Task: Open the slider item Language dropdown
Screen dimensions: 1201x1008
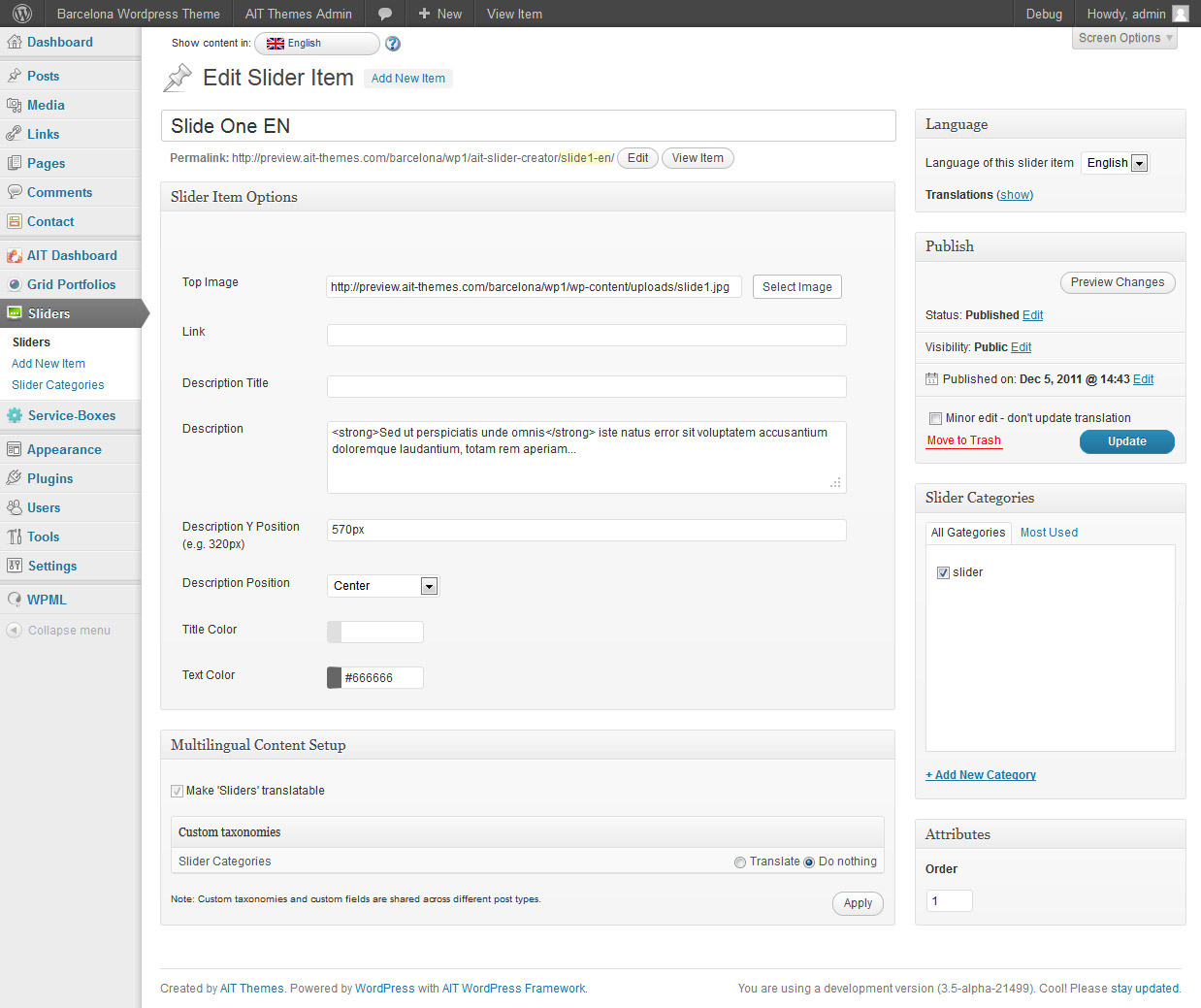Action: tap(1117, 163)
